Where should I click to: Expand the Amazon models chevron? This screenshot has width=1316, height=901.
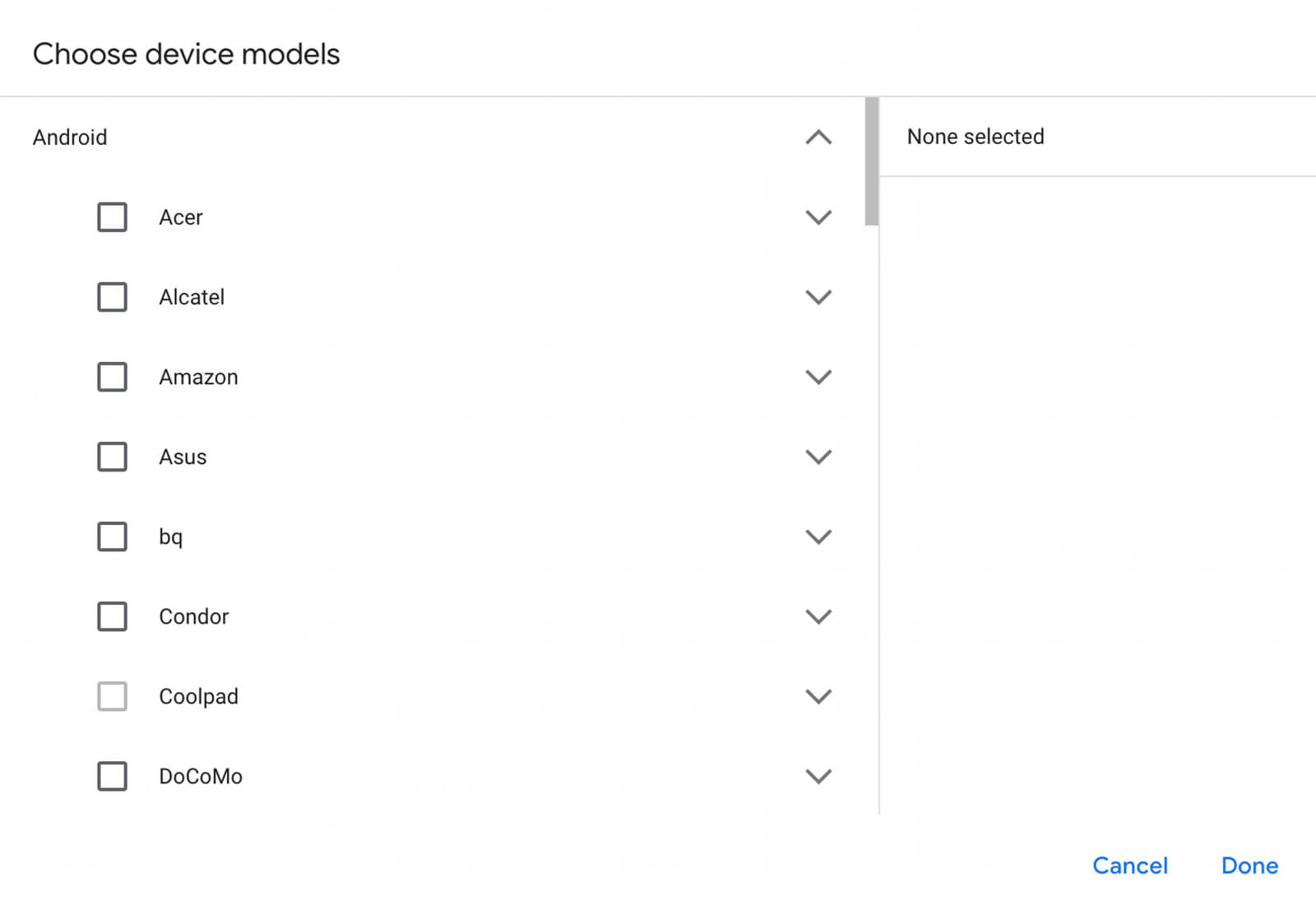coord(818,377)
